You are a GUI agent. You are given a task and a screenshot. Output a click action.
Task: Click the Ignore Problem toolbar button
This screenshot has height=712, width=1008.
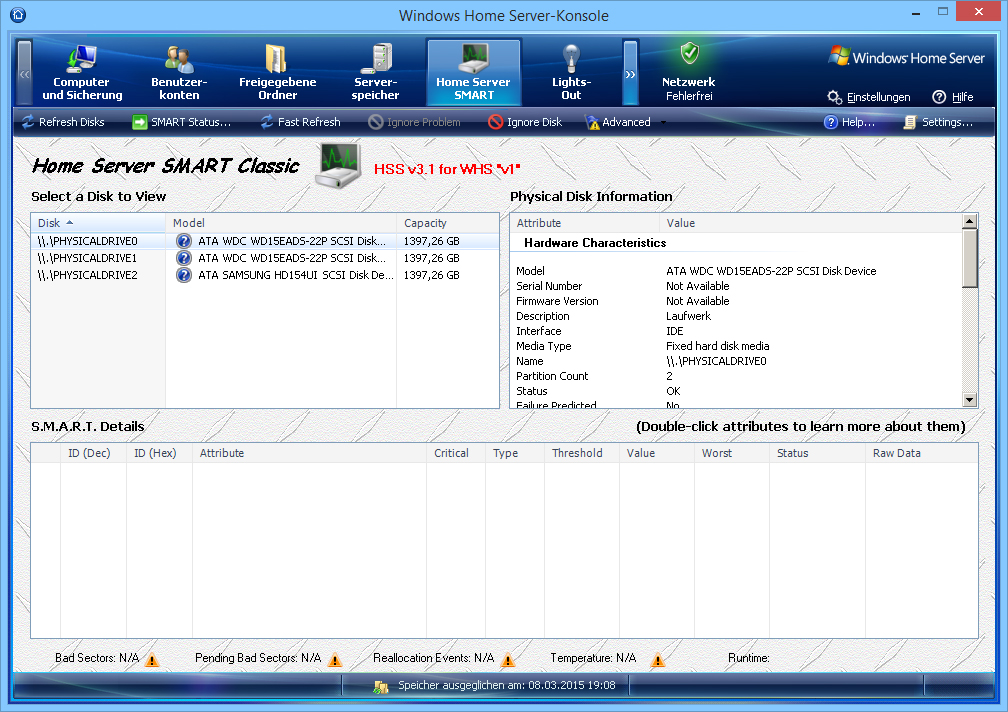pyautogui.click(x=414, y=122)
